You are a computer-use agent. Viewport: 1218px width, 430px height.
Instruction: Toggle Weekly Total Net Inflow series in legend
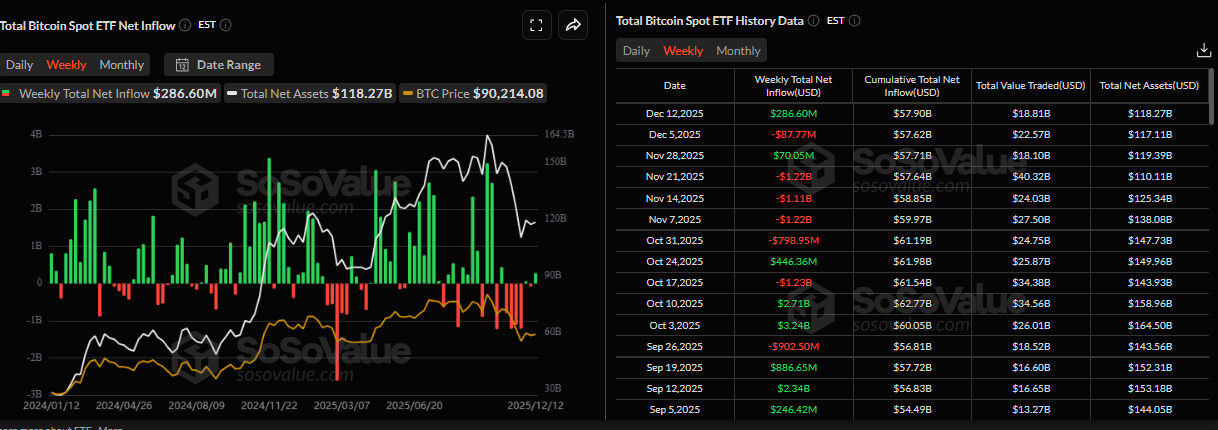click(110, 93)
